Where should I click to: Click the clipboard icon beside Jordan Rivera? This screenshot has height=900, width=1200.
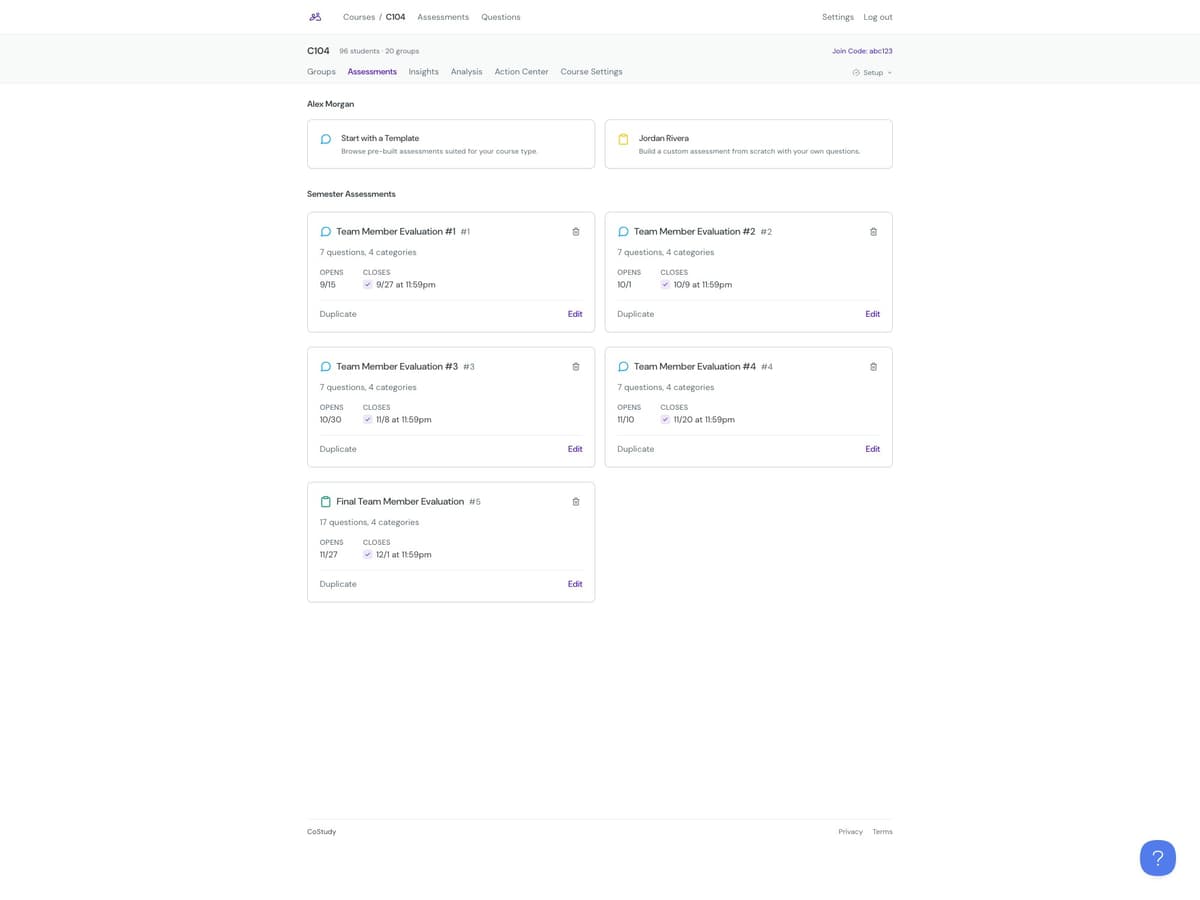623,139
